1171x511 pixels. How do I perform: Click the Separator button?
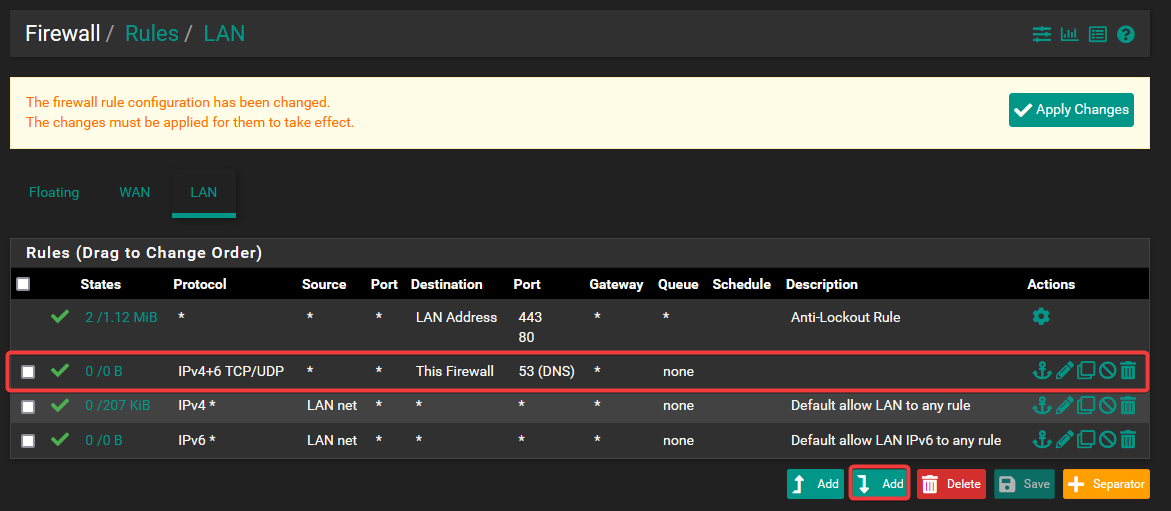[x=1106, y=484]
